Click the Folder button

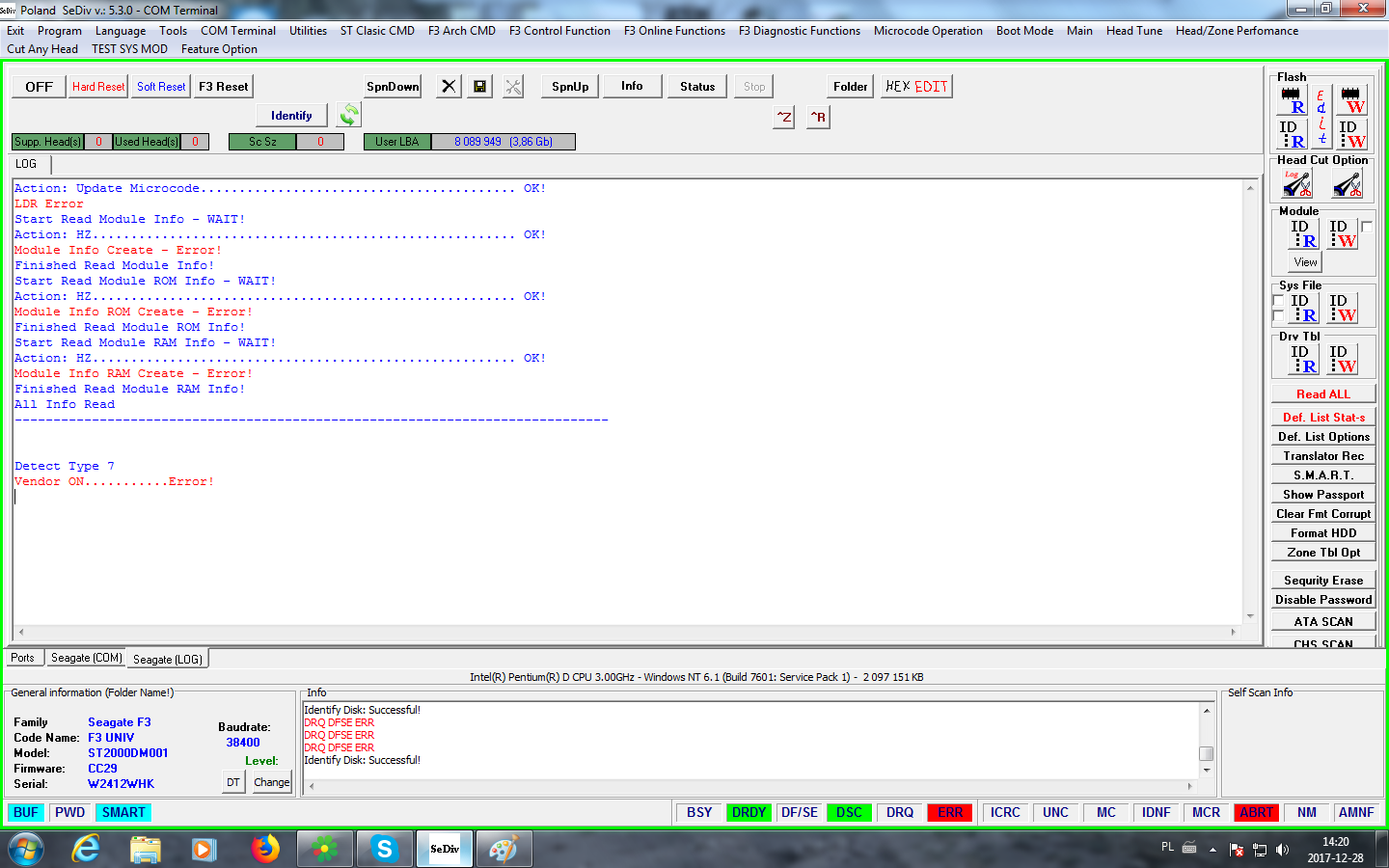(850, 87)
